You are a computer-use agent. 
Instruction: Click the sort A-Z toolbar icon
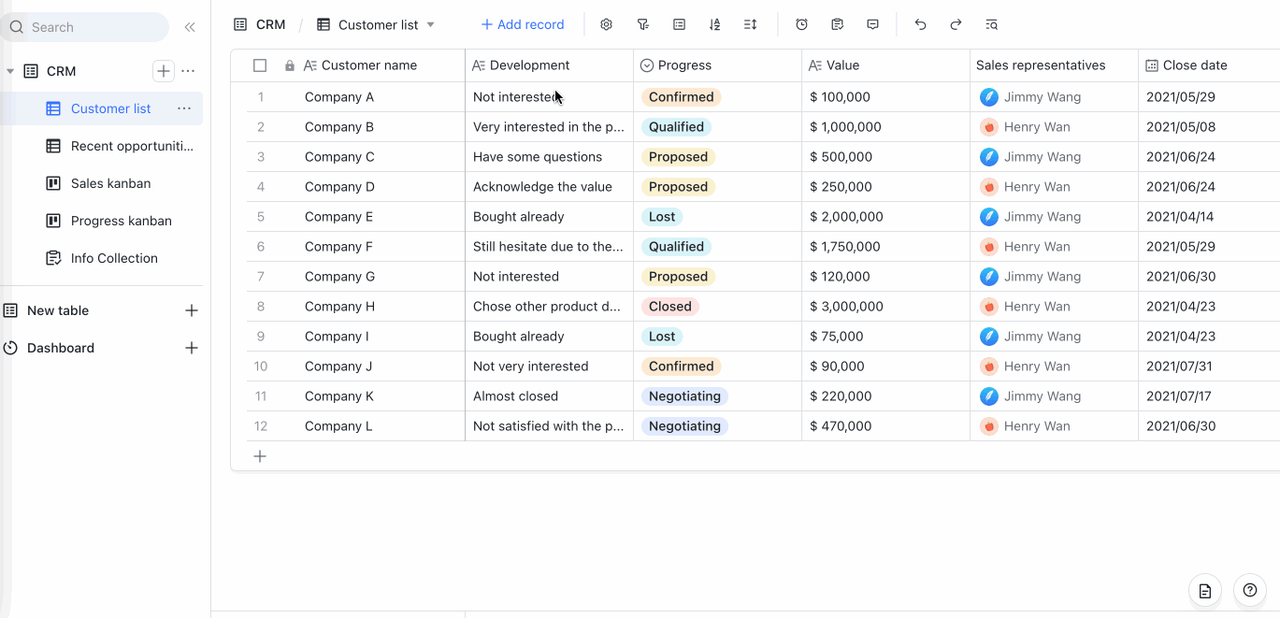(x=714, y=25)
